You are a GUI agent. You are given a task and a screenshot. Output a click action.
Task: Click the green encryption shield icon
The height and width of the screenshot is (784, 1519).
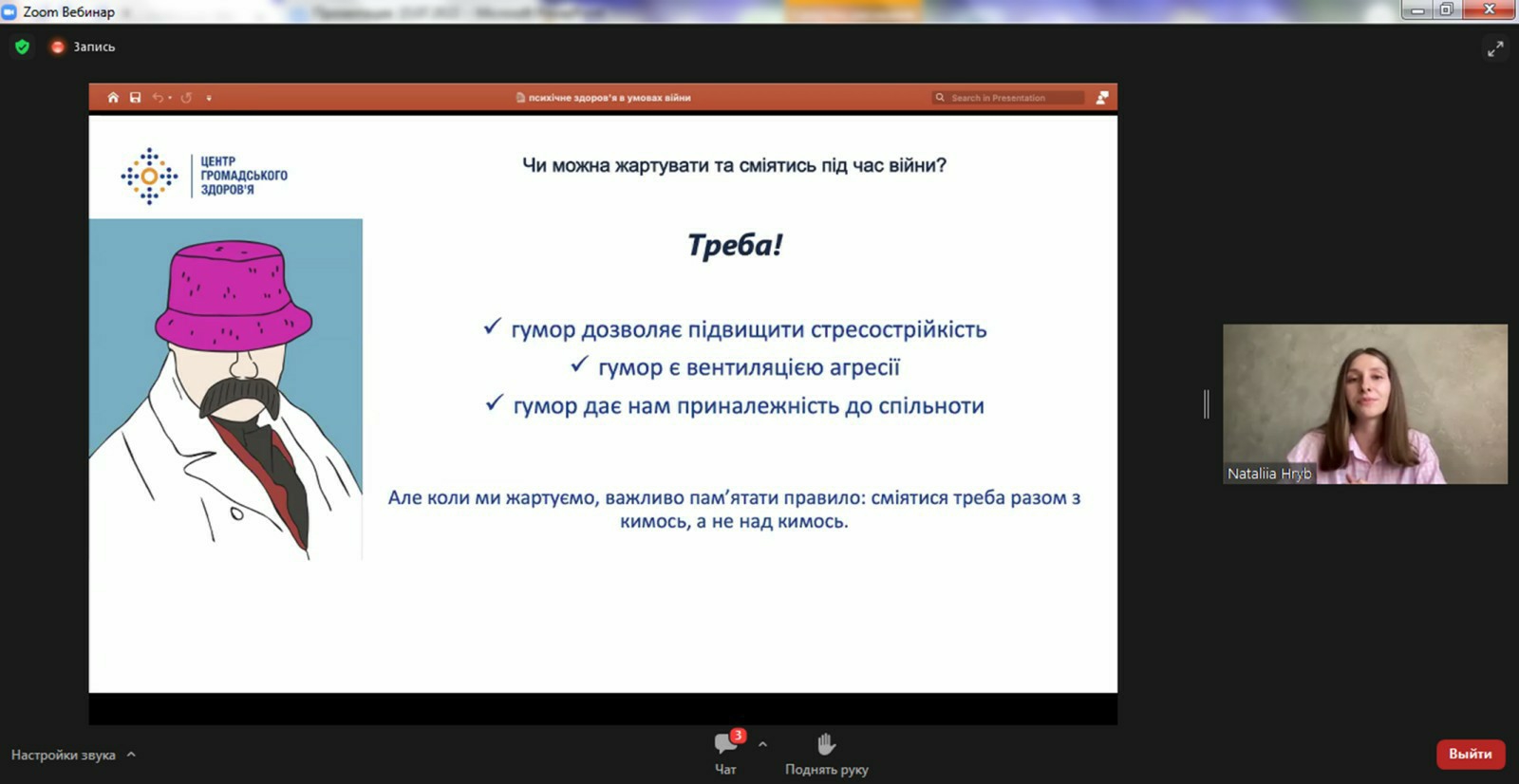[23, 47]
